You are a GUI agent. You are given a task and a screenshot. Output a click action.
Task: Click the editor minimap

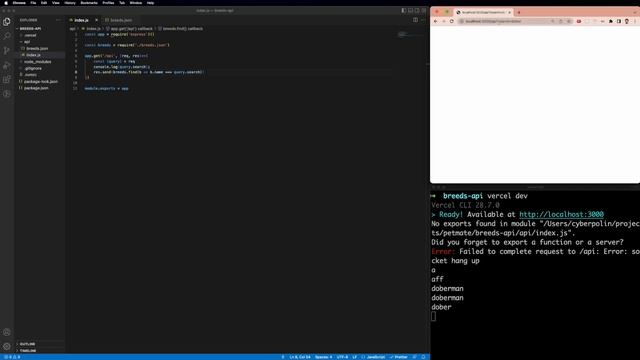(x=411, y=35)
